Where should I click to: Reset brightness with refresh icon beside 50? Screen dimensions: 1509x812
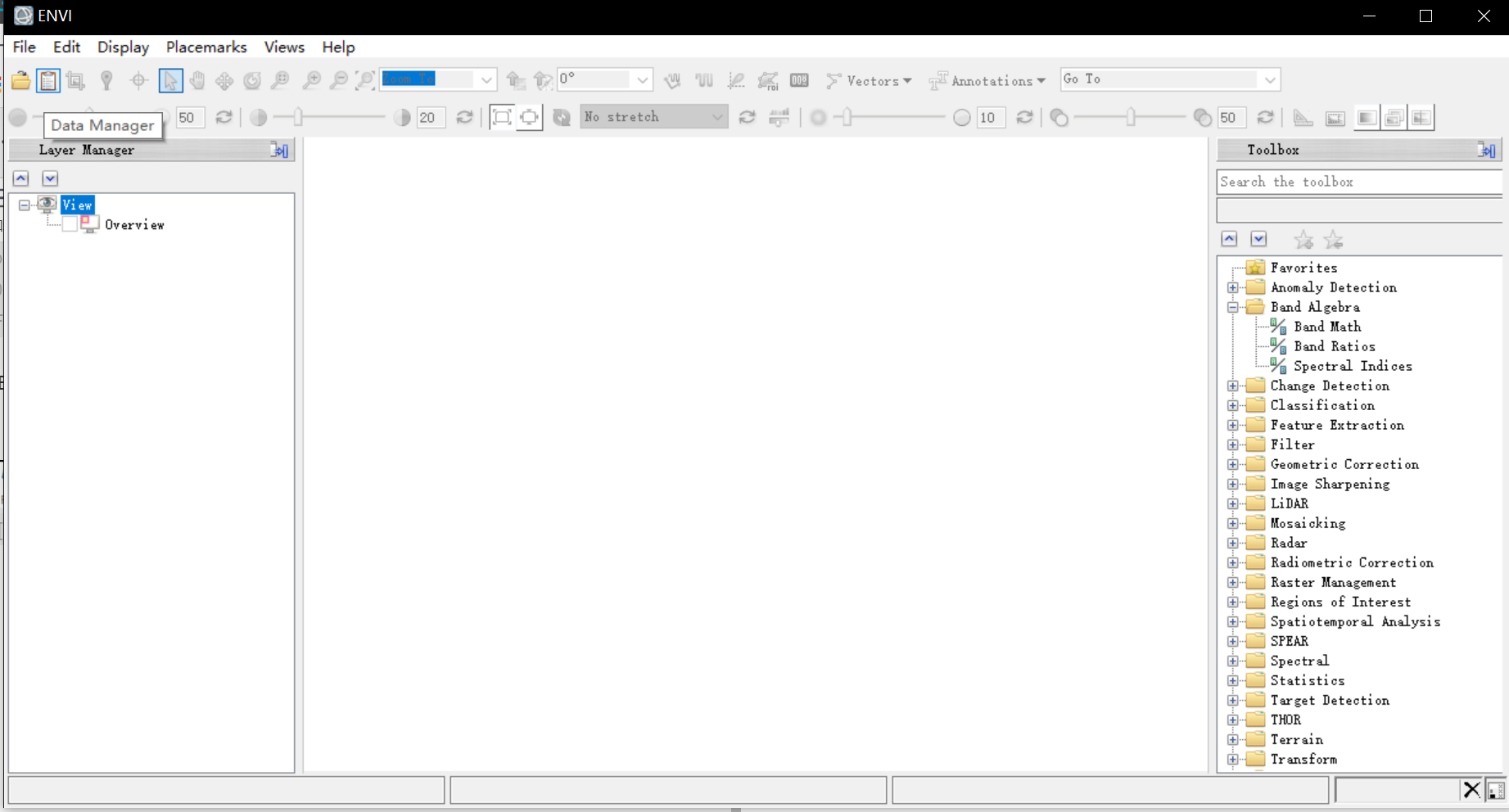(224, 117)
